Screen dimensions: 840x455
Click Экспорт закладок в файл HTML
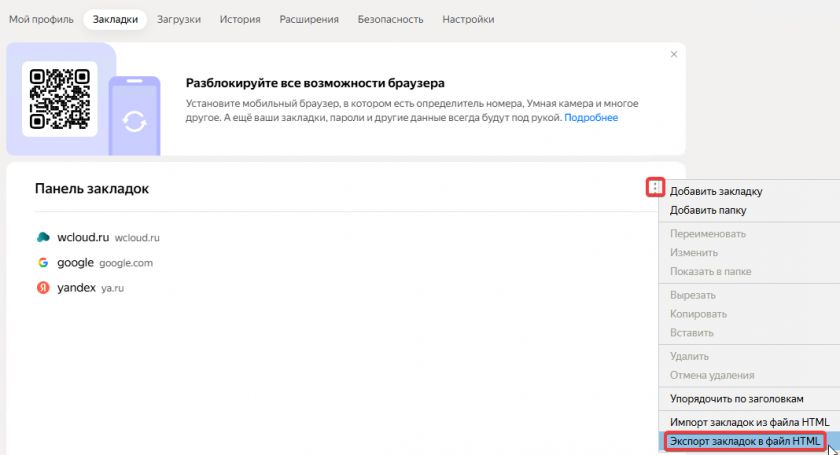click(x=745, y=441)
